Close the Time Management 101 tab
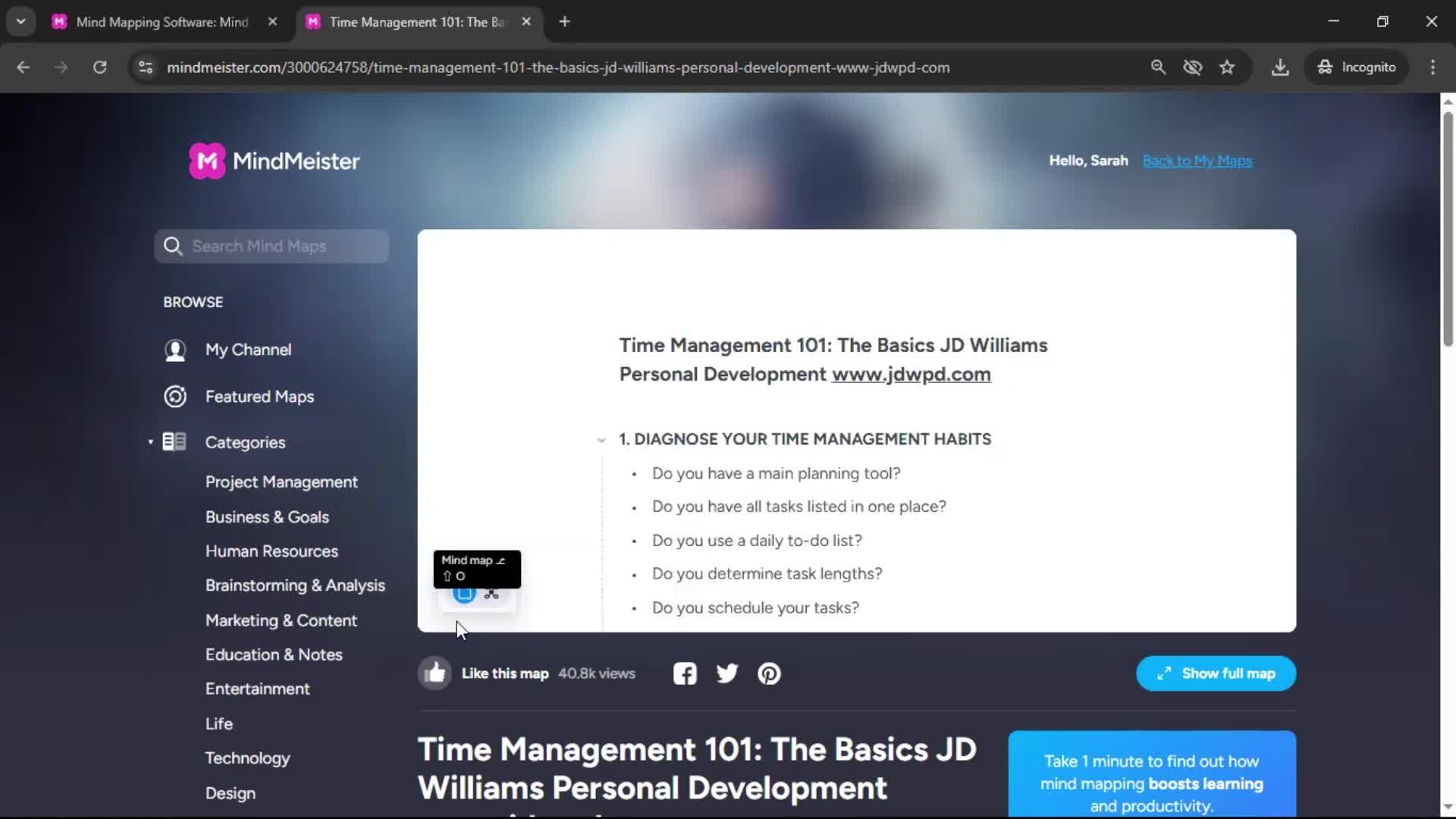The image size is (1456, 819). pyautogui.click(x=526, y=22)
